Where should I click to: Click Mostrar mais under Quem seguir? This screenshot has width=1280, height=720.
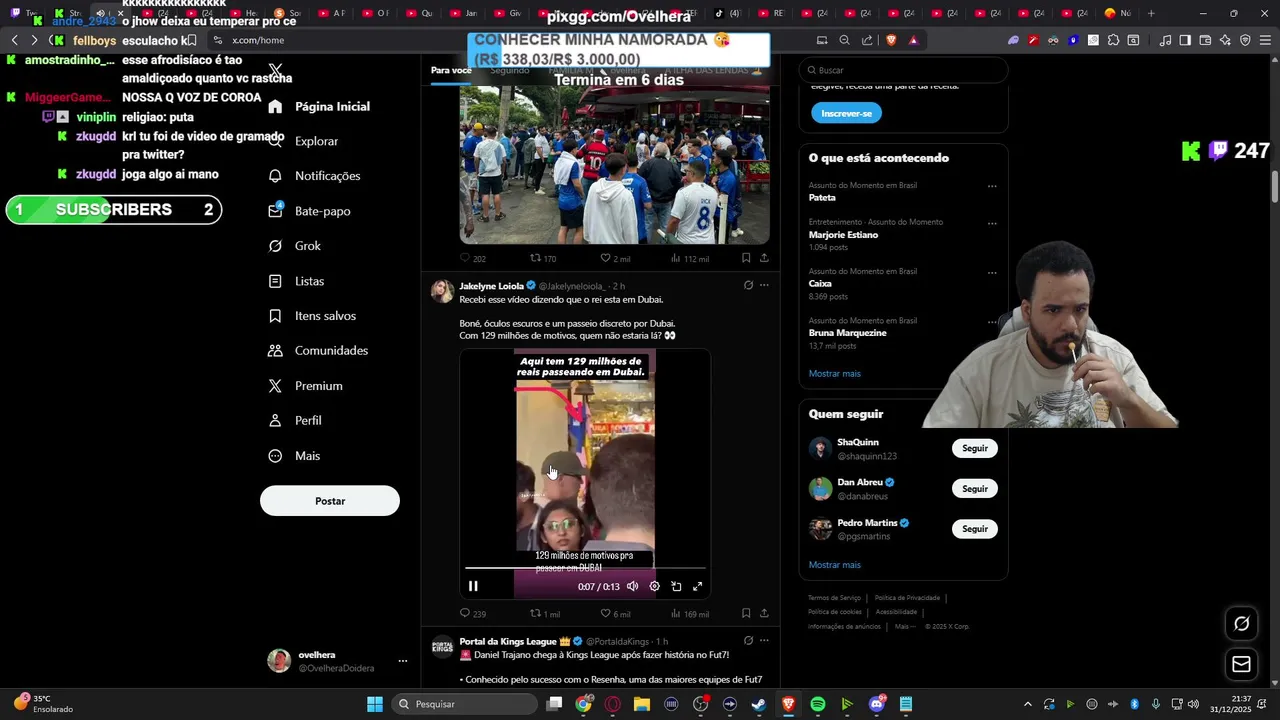(x=834, y=565)
